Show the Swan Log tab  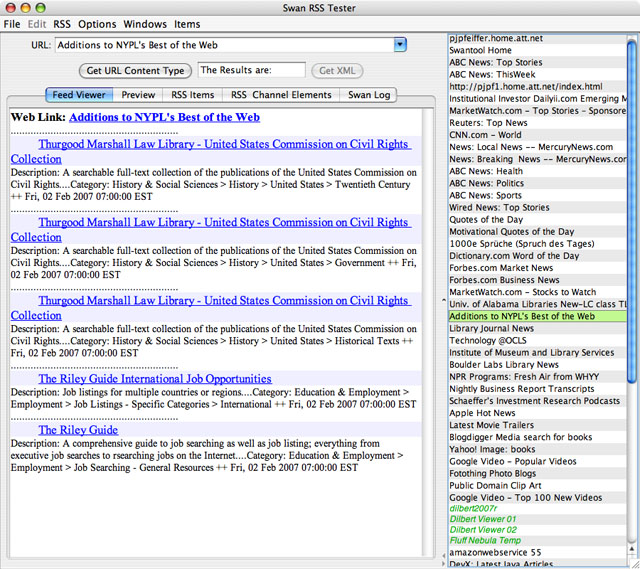[x=370, y=96]
